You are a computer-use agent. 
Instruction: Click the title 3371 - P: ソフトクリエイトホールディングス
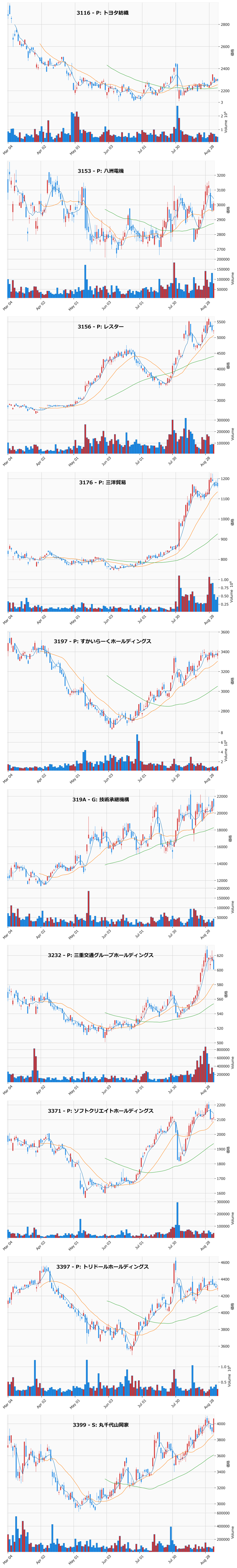pos(100,1111)
